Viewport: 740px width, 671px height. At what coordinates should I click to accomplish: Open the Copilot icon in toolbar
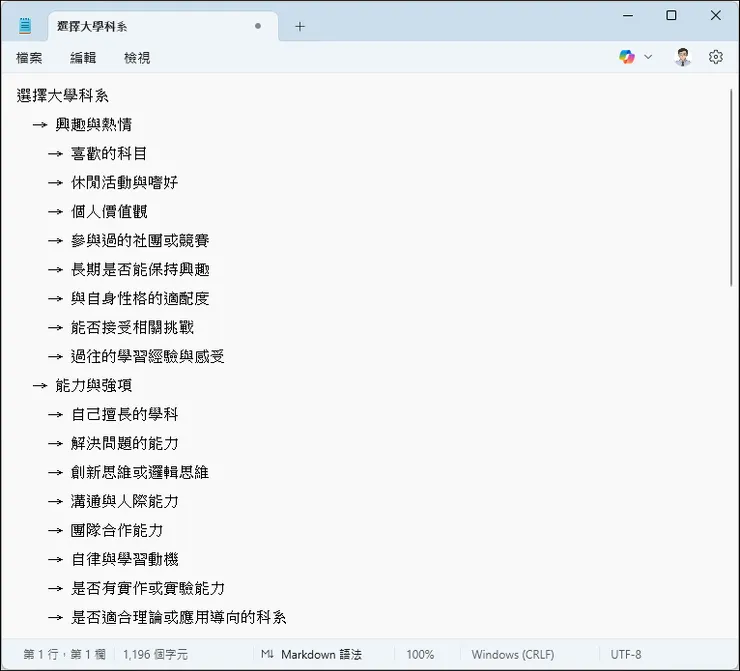click(x=627, y=57)
